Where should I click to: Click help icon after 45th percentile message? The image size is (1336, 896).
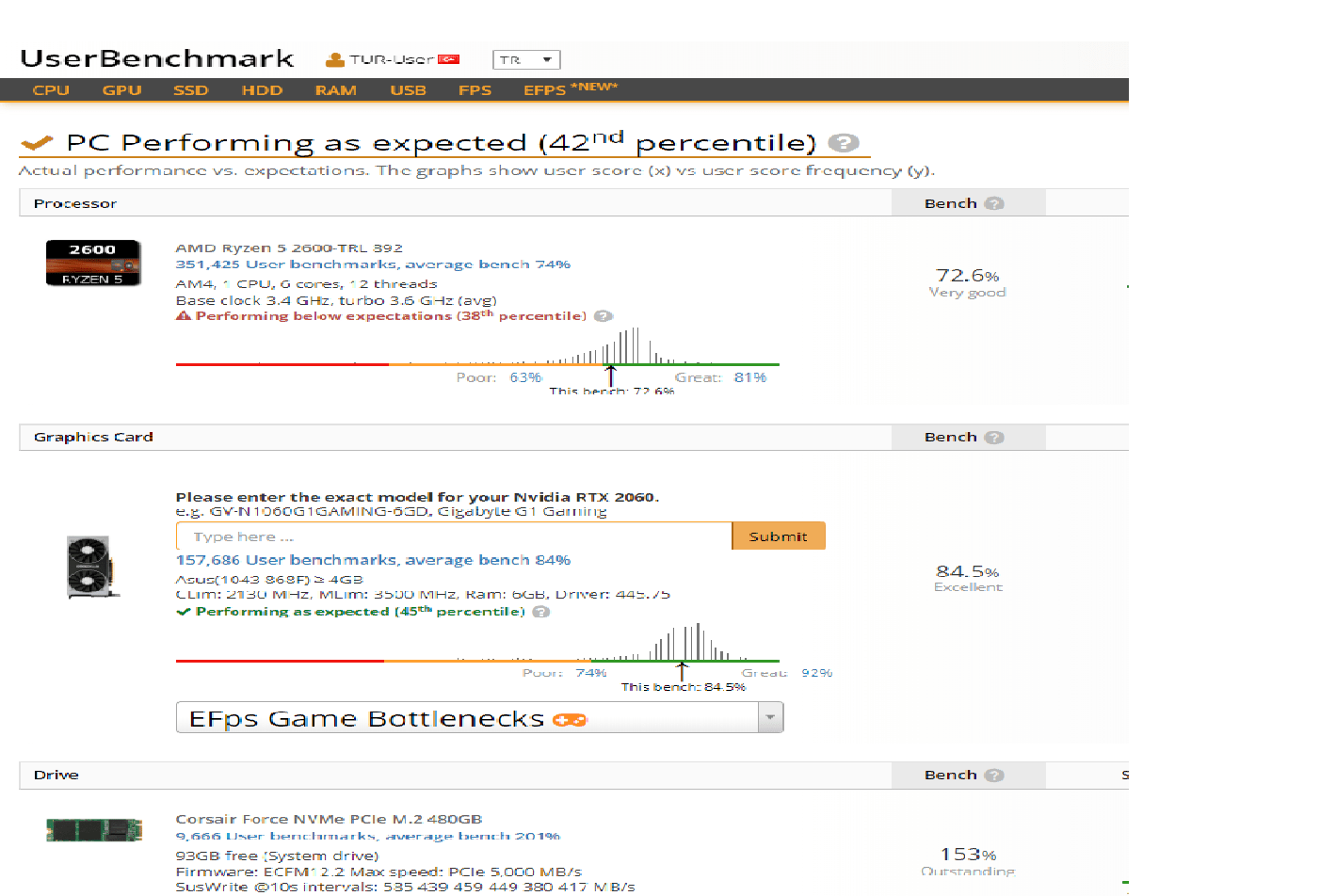[x=541, y=612]
